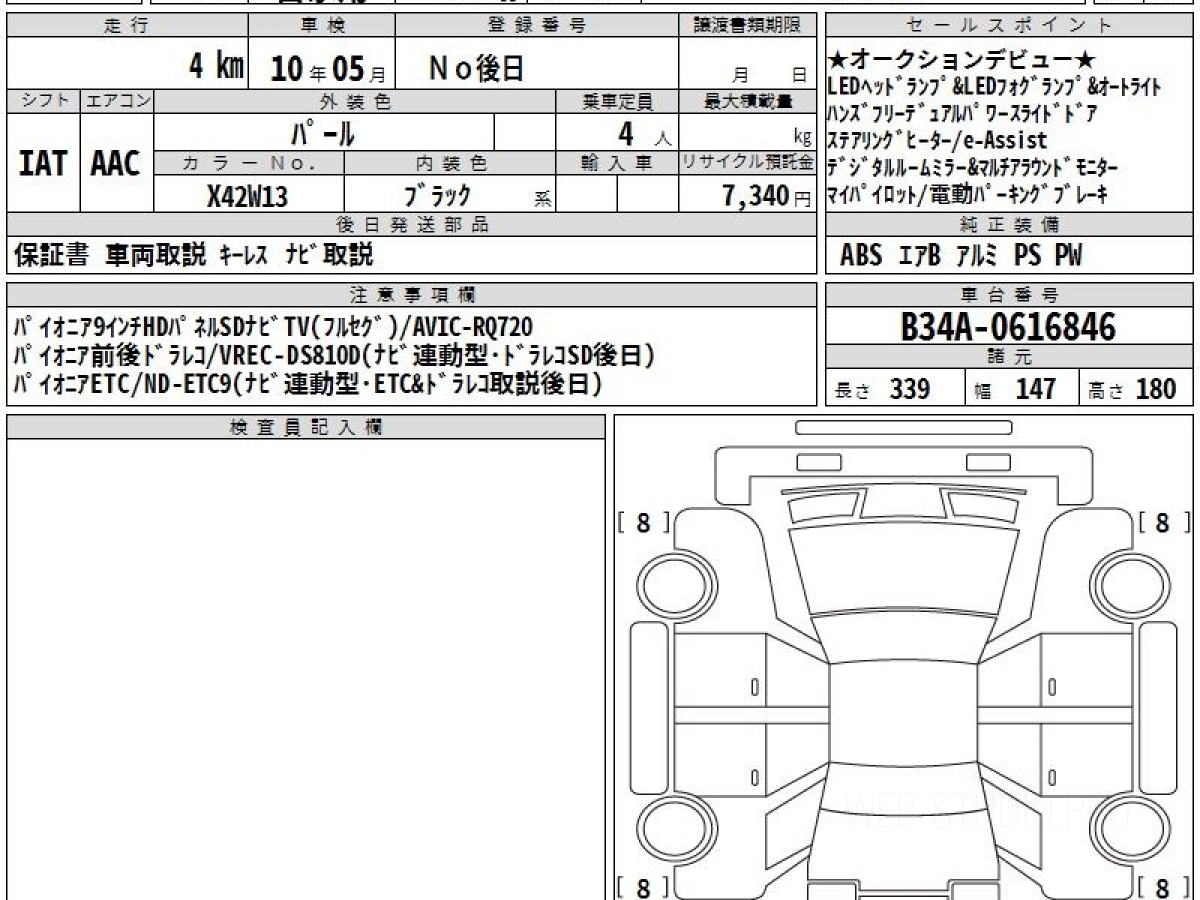
Task: Click the IAT shift type cell
Action: click(x=43, y=164)
